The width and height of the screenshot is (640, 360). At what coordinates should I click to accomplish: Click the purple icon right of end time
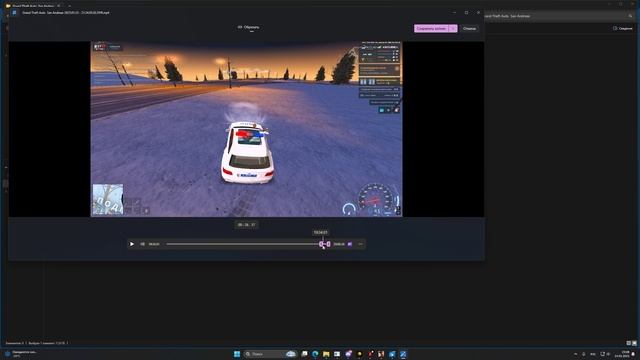click(x=350, y=244)
